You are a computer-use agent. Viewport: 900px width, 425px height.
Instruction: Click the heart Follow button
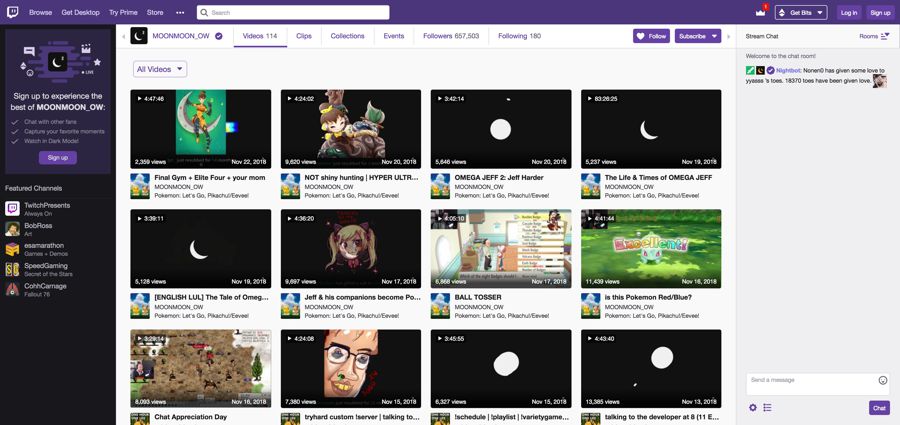coord(651,36)
